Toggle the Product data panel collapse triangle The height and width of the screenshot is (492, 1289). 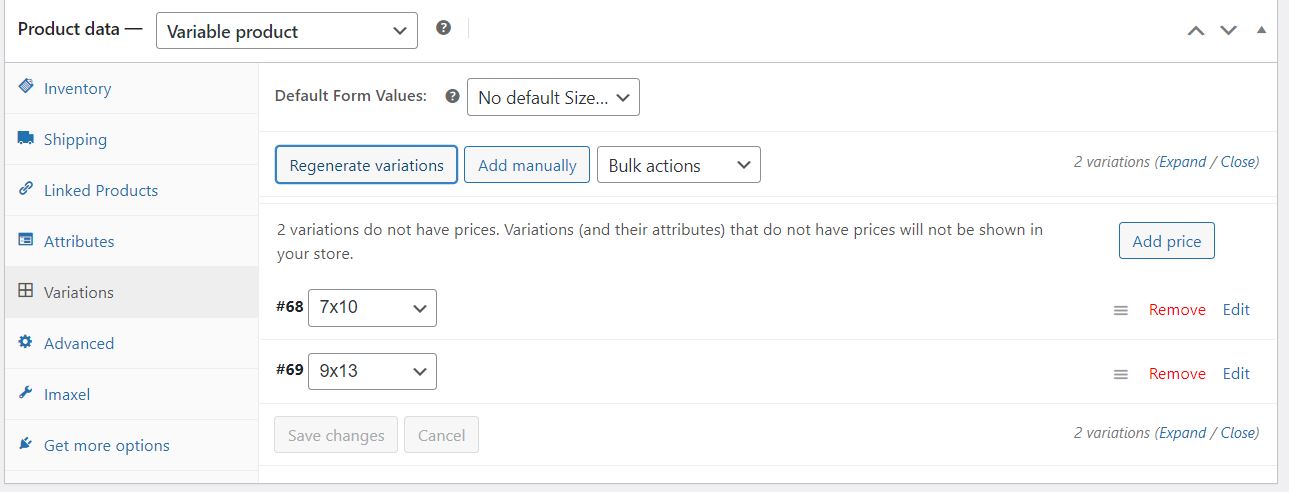pos(1261,30)
